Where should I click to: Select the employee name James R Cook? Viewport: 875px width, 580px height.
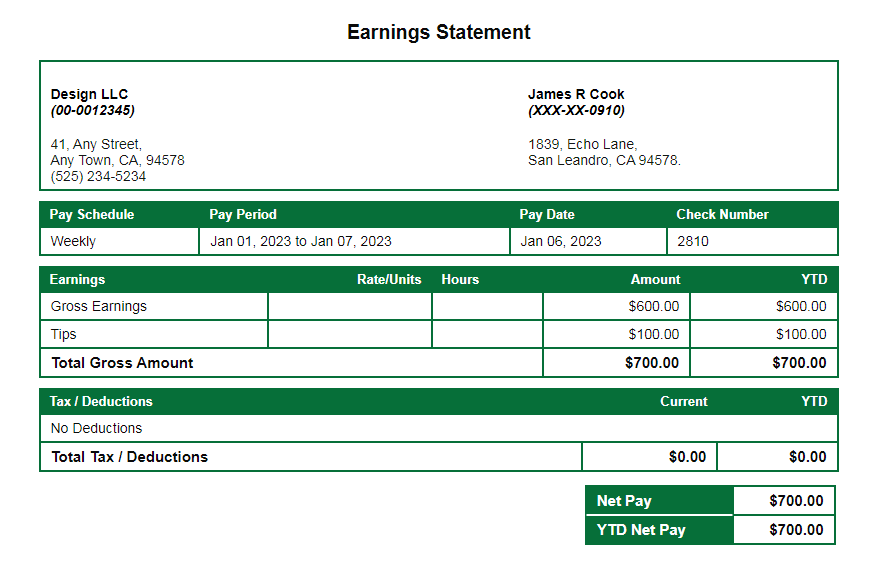[576, 94]
